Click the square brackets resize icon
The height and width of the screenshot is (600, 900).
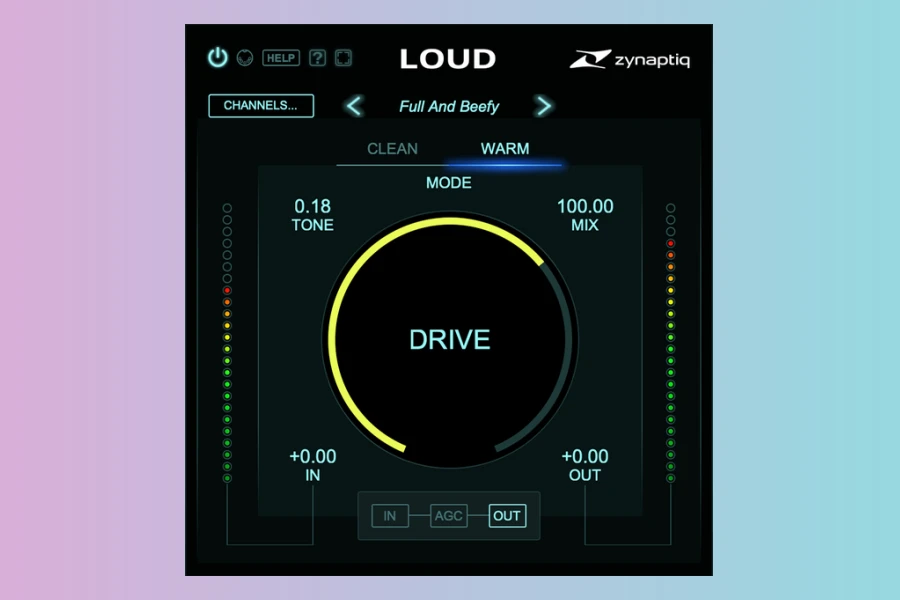(343, 58)
